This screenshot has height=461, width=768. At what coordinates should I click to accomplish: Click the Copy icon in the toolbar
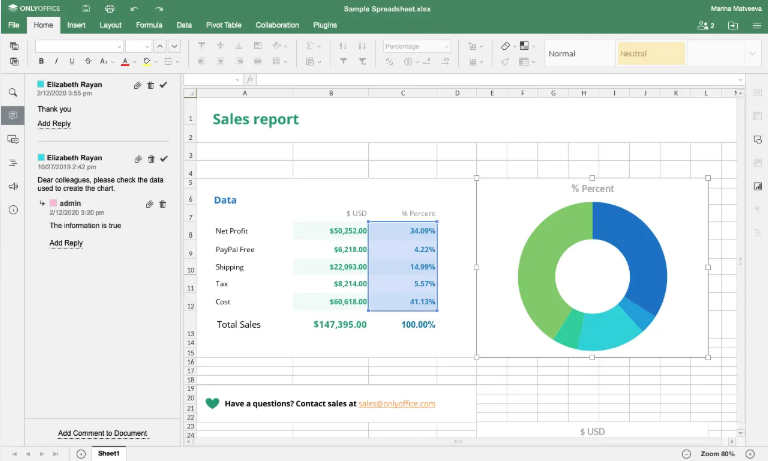(x=14, y=46)
